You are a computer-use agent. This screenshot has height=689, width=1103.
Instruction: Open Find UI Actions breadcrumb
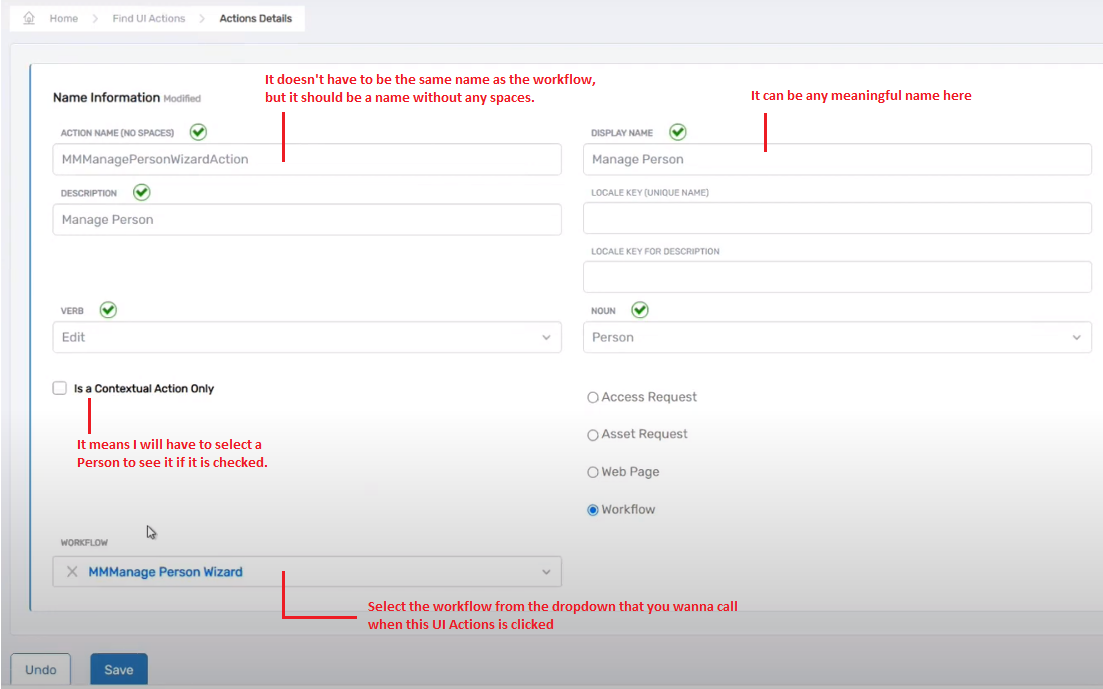coord(148,18)
